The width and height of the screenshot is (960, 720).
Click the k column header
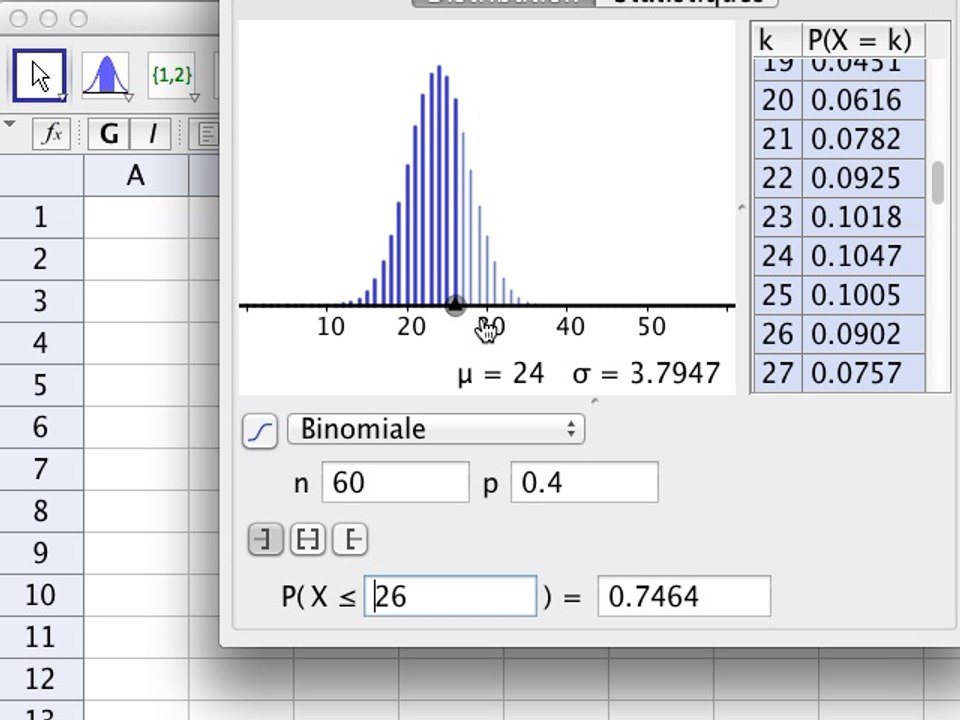(x=778, y=41)
